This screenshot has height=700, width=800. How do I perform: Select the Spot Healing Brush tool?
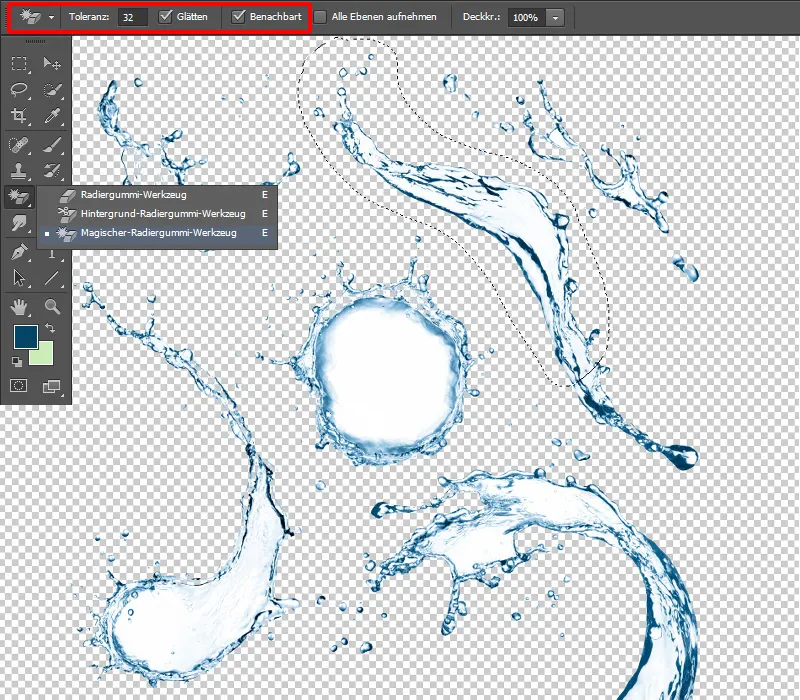[x=19, y=145]
